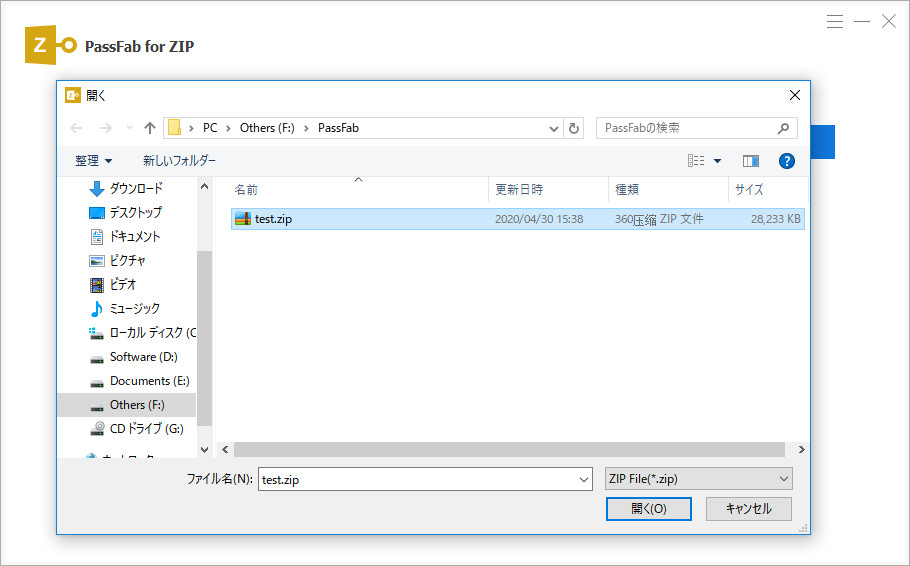Select Others (F:) in the address path

pyautogui.click(x=267, y=128)
